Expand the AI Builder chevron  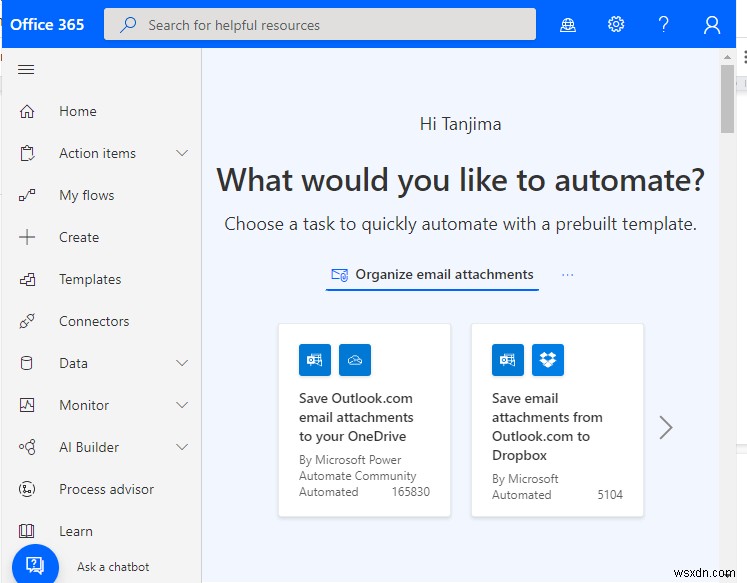coord(182,447)
